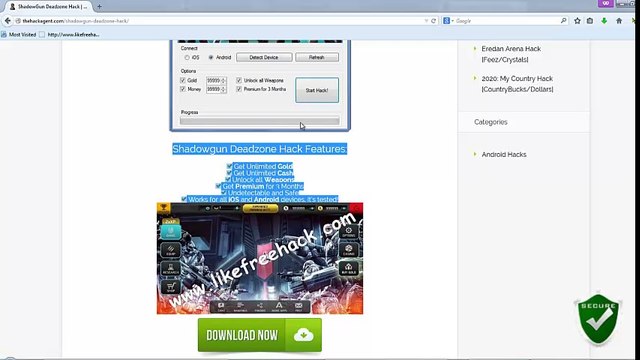This screenshot has height=360, width=640.
Task: Toggle the Gold checkbox
Action: coord(183,80)
